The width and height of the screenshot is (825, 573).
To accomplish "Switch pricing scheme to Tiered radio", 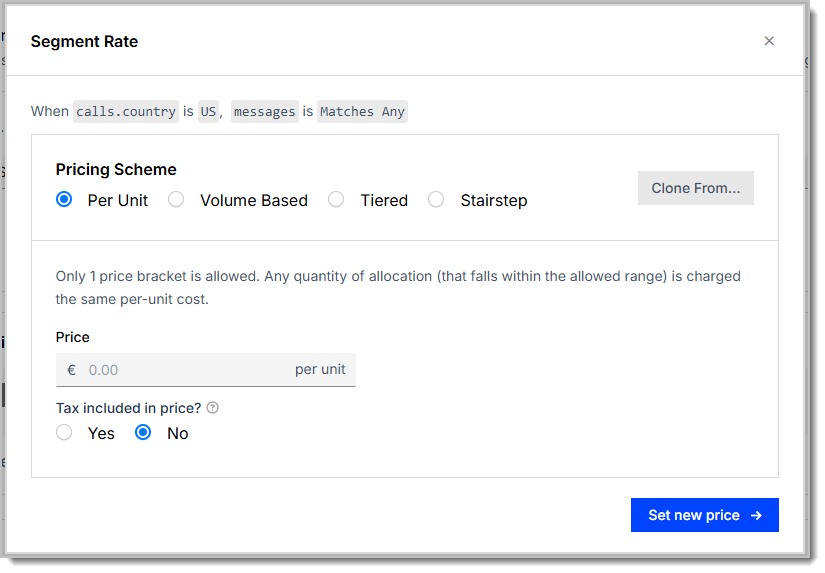I will (x=336, y=199).
